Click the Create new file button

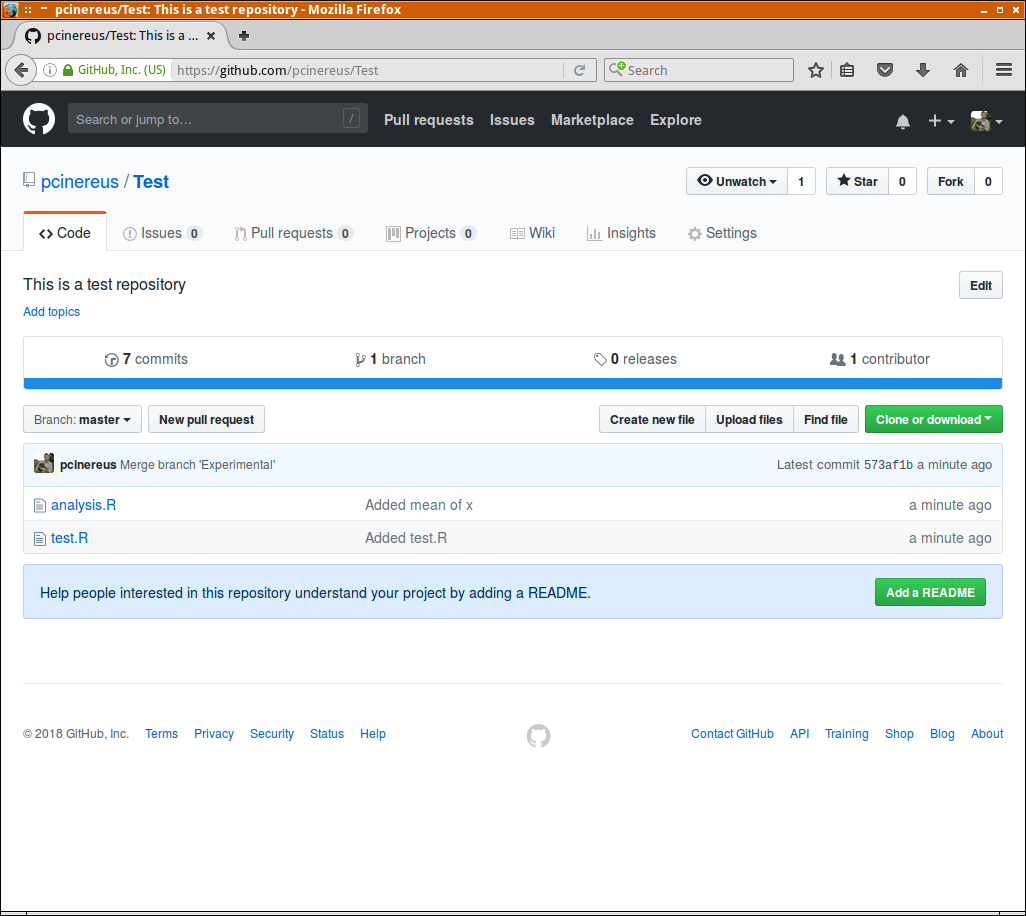[652, 419]
